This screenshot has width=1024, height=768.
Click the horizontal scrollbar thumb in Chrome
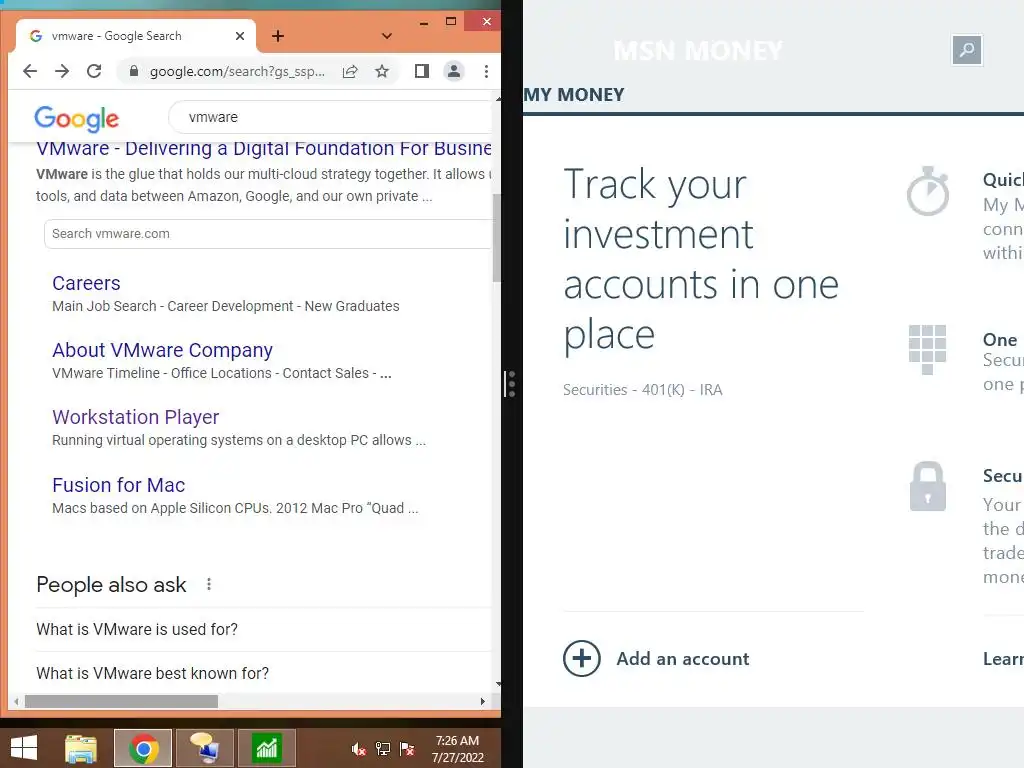(121, 701)
